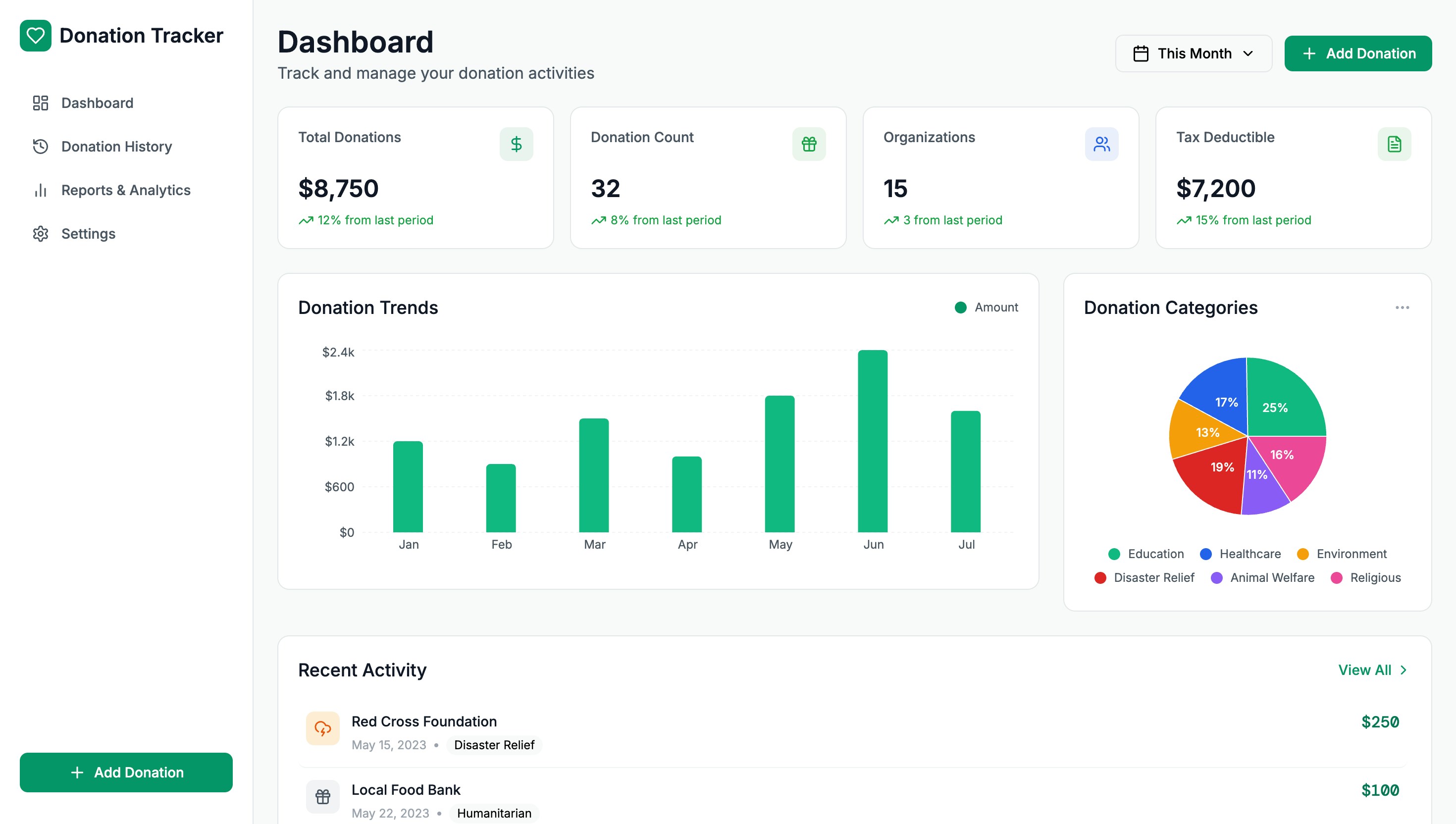Click the dollar icon on Total Donations card
This screenshot has width=1456, height=824.
click(516, 144)
